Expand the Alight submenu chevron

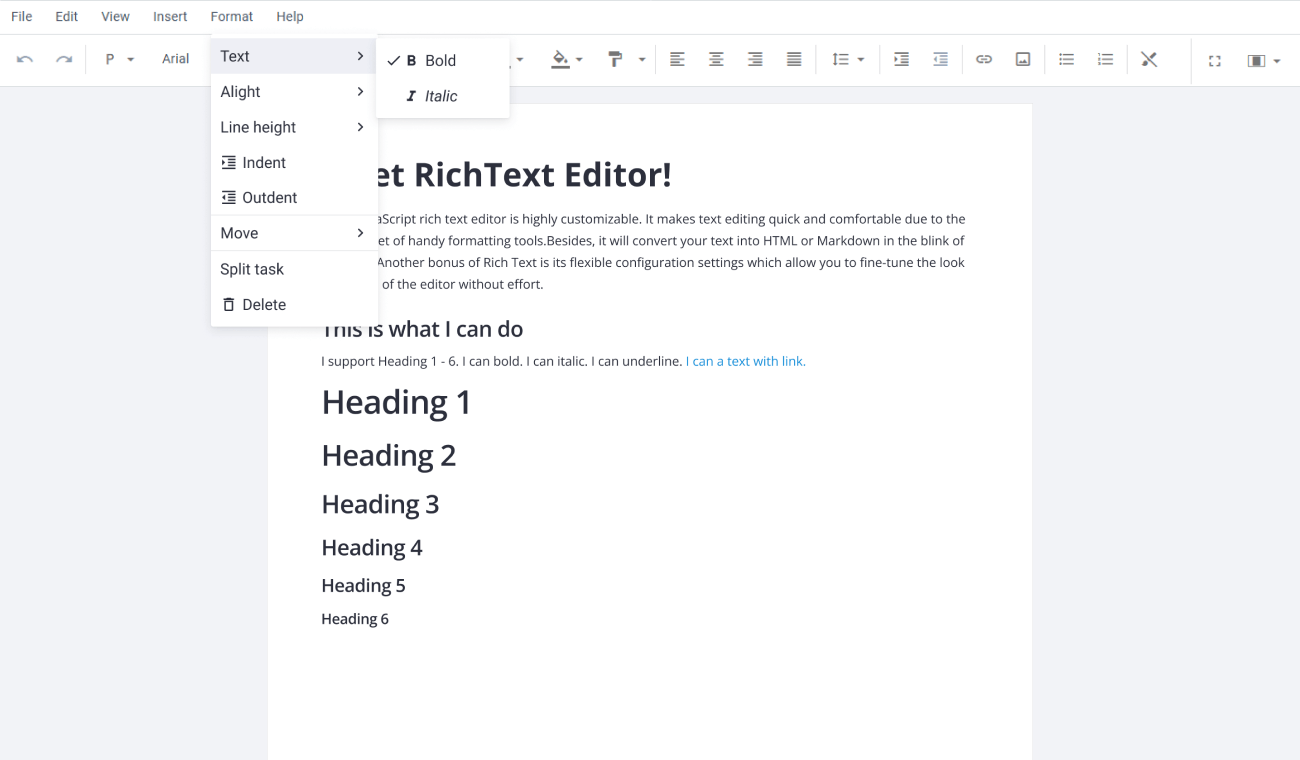coord(360,92)
